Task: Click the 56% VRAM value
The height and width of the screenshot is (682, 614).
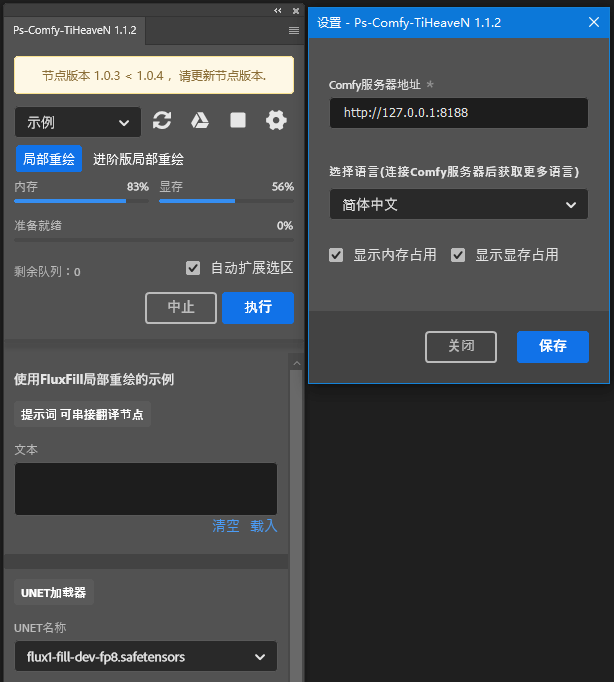Action: pos(283,187)
